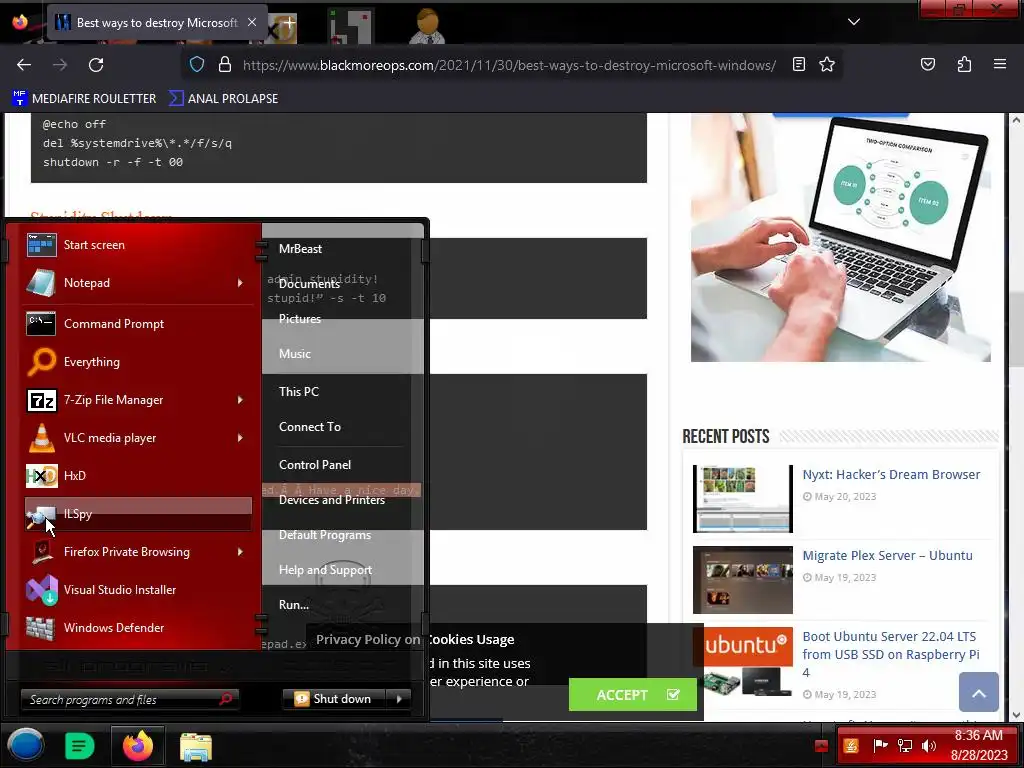The width and height of the screenshot is (1024, 768).
Task: Expand 7-Zip File Manager submenu arrow
Action: tap(240, 400)
